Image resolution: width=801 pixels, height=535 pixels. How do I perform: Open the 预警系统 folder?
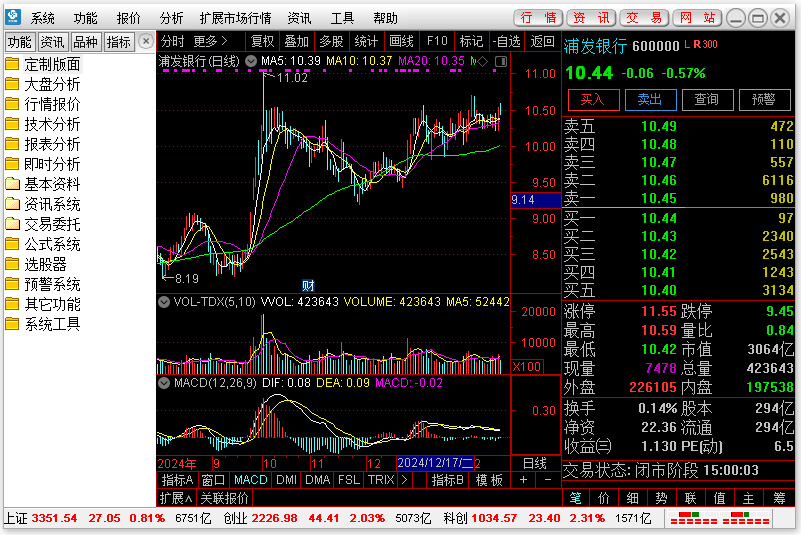[x=43, y=284]
